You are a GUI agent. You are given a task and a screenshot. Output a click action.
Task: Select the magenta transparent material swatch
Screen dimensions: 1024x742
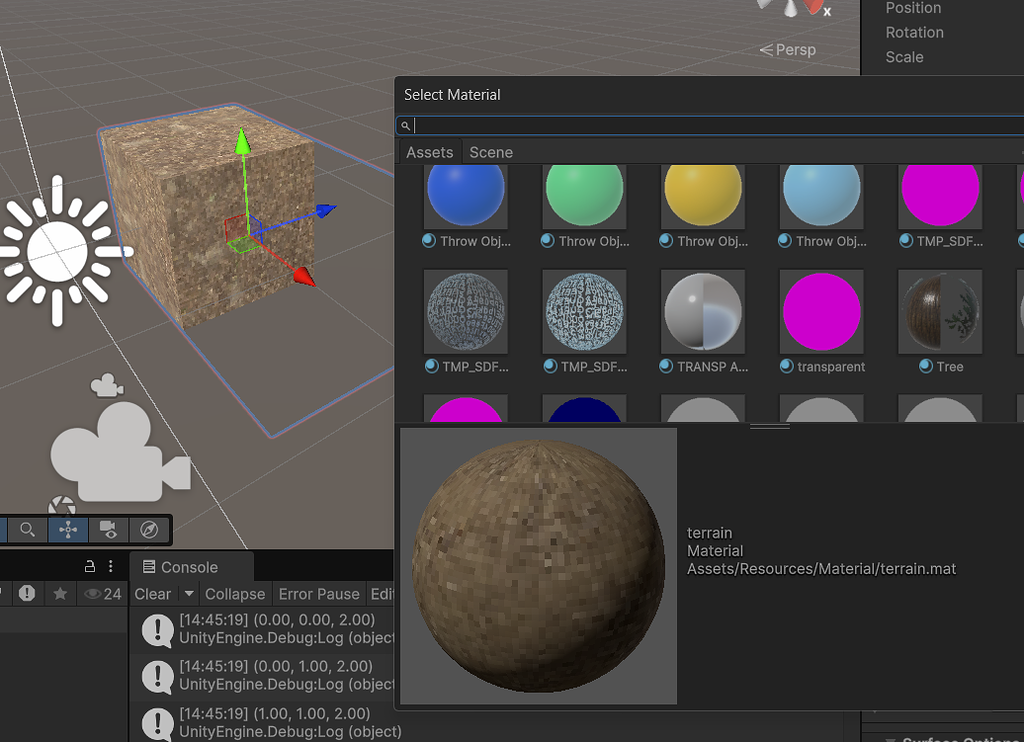822,311
